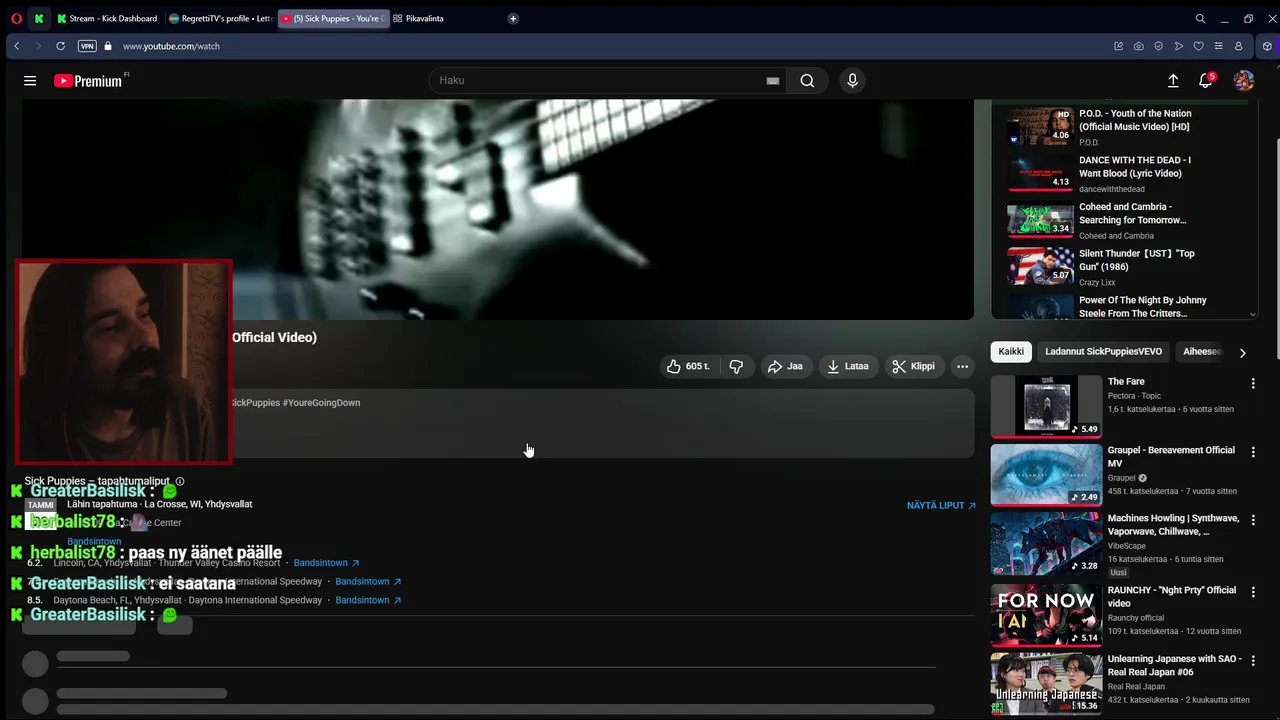Open options menu for Unlearning Japanese
This screenshot has height=720, width=1280.
point(1253,661)
